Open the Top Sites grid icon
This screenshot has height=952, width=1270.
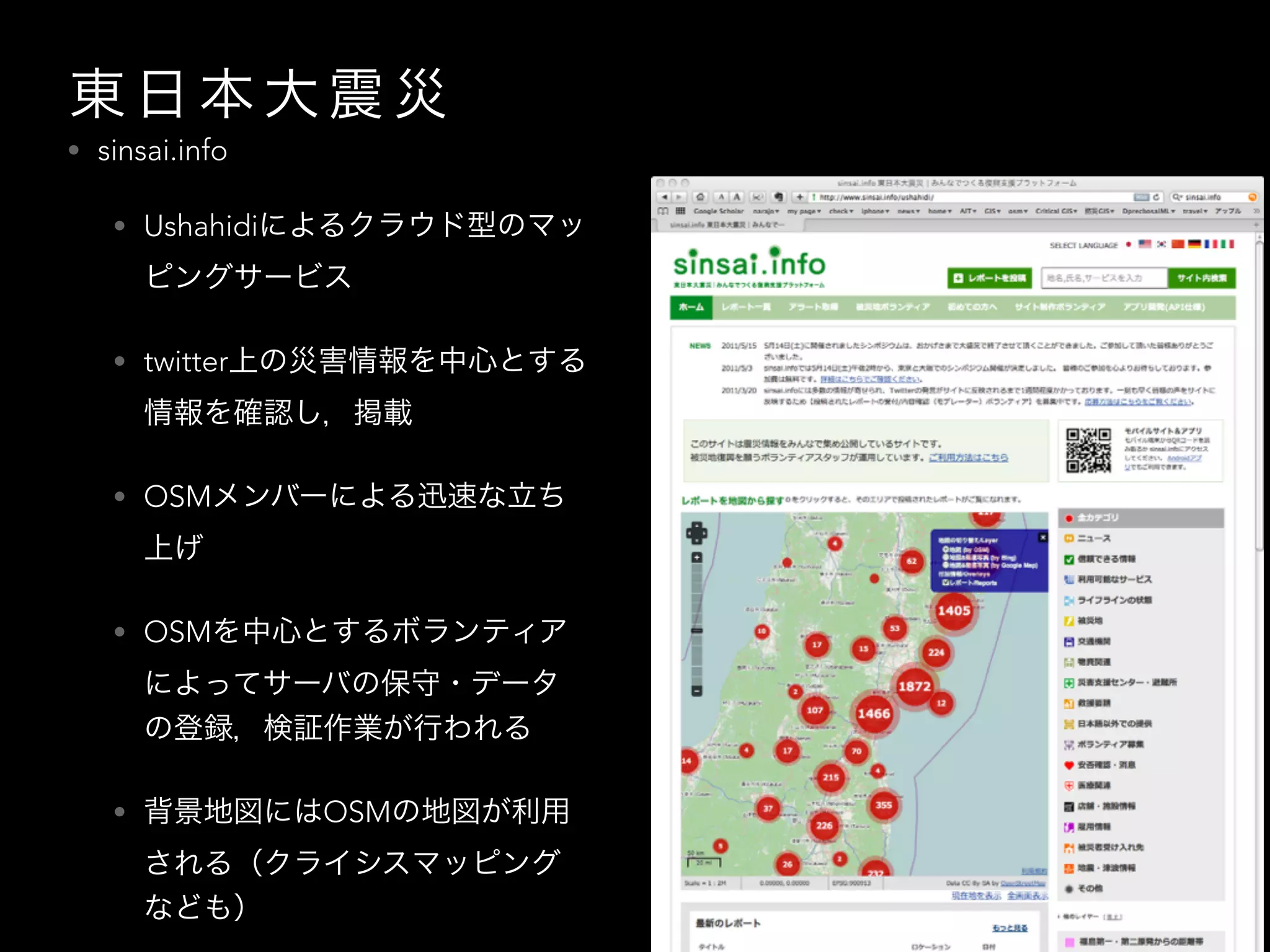[680, 211]
